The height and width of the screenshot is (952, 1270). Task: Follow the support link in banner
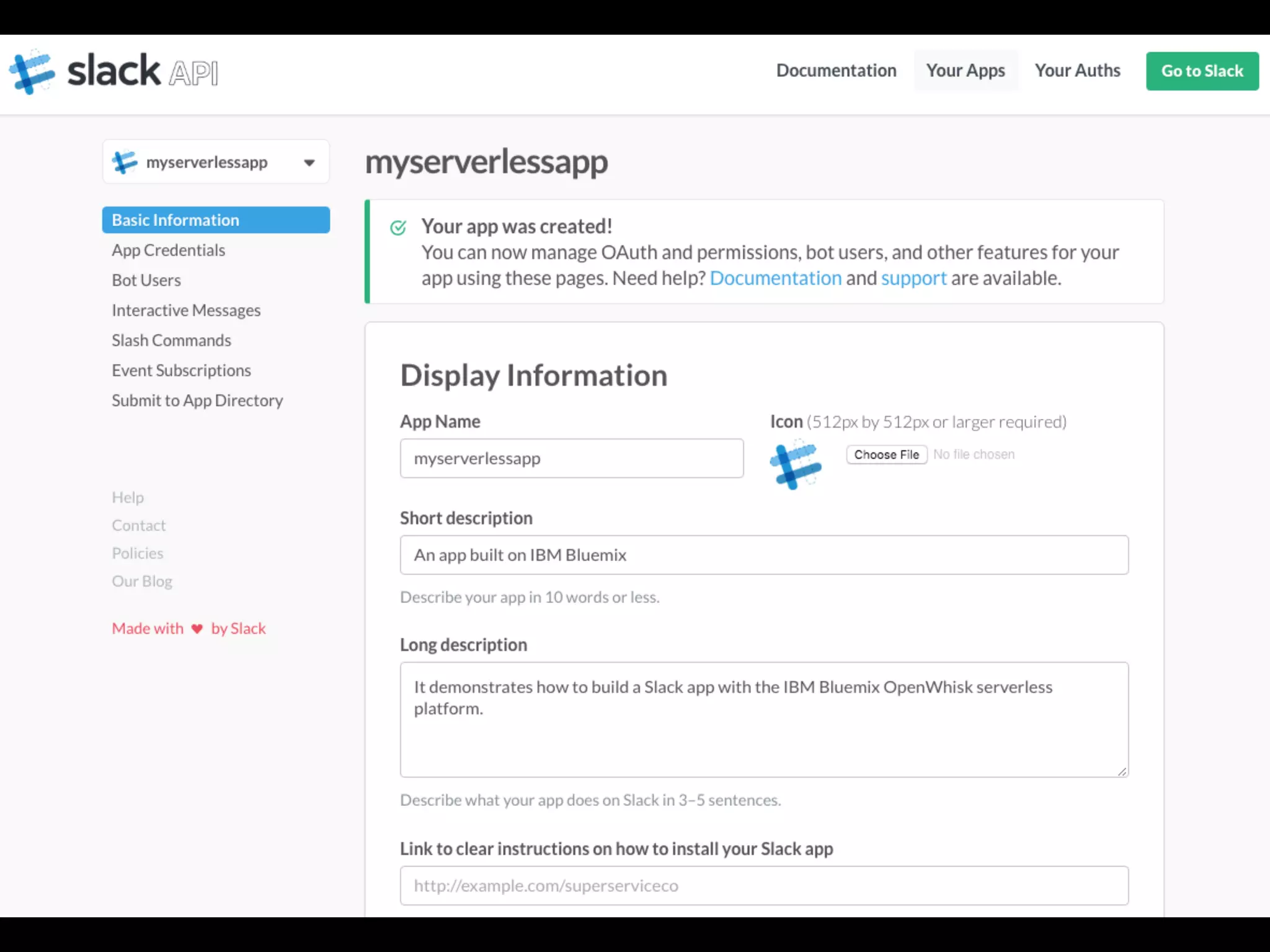pos(913,278)
